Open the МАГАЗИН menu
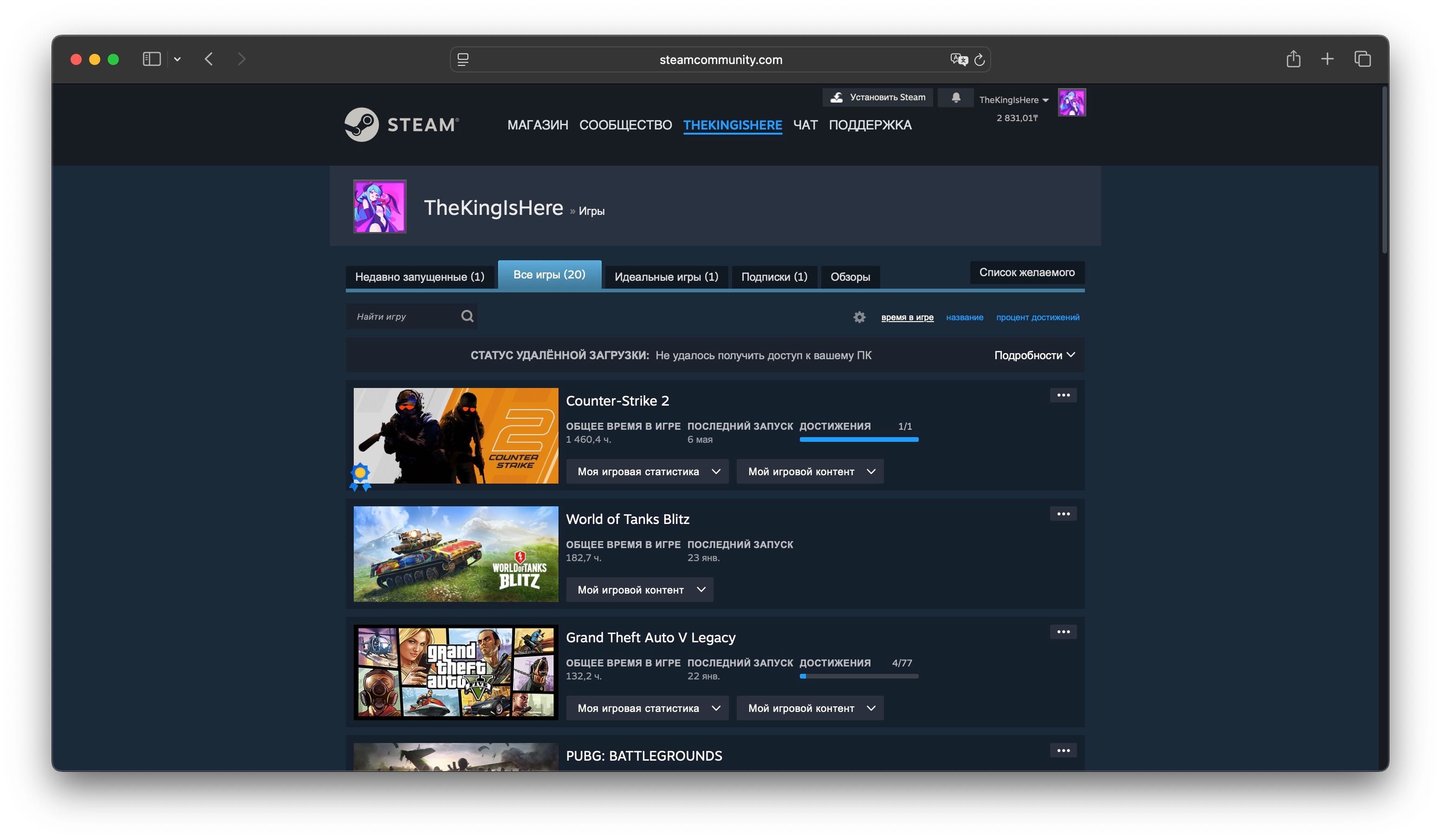The height and width of the screenshot is (840, 1441). 538,125
